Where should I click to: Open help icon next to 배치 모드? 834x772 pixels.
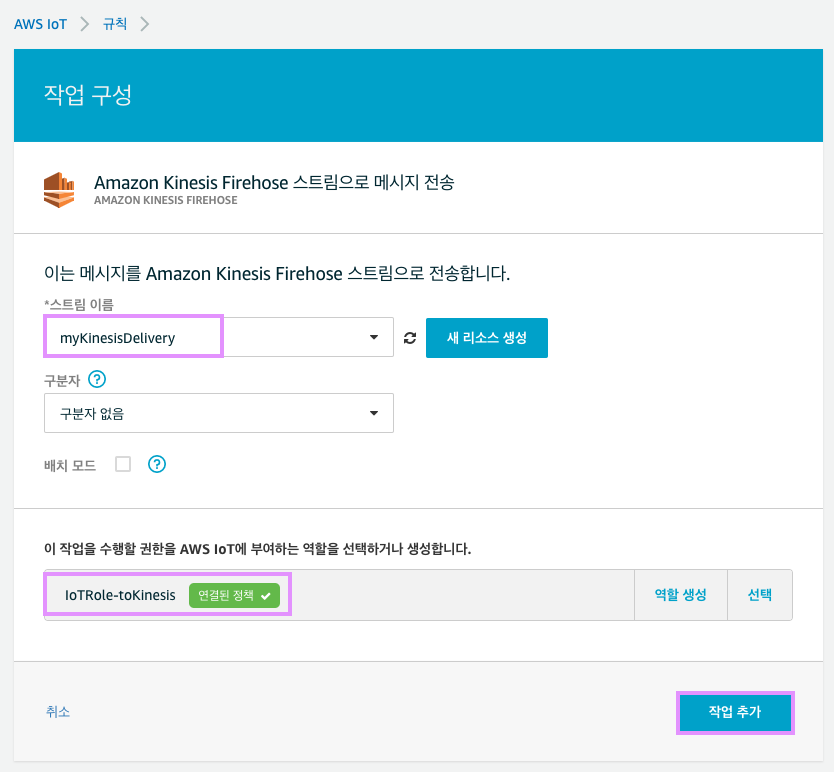tap(156, 464)
